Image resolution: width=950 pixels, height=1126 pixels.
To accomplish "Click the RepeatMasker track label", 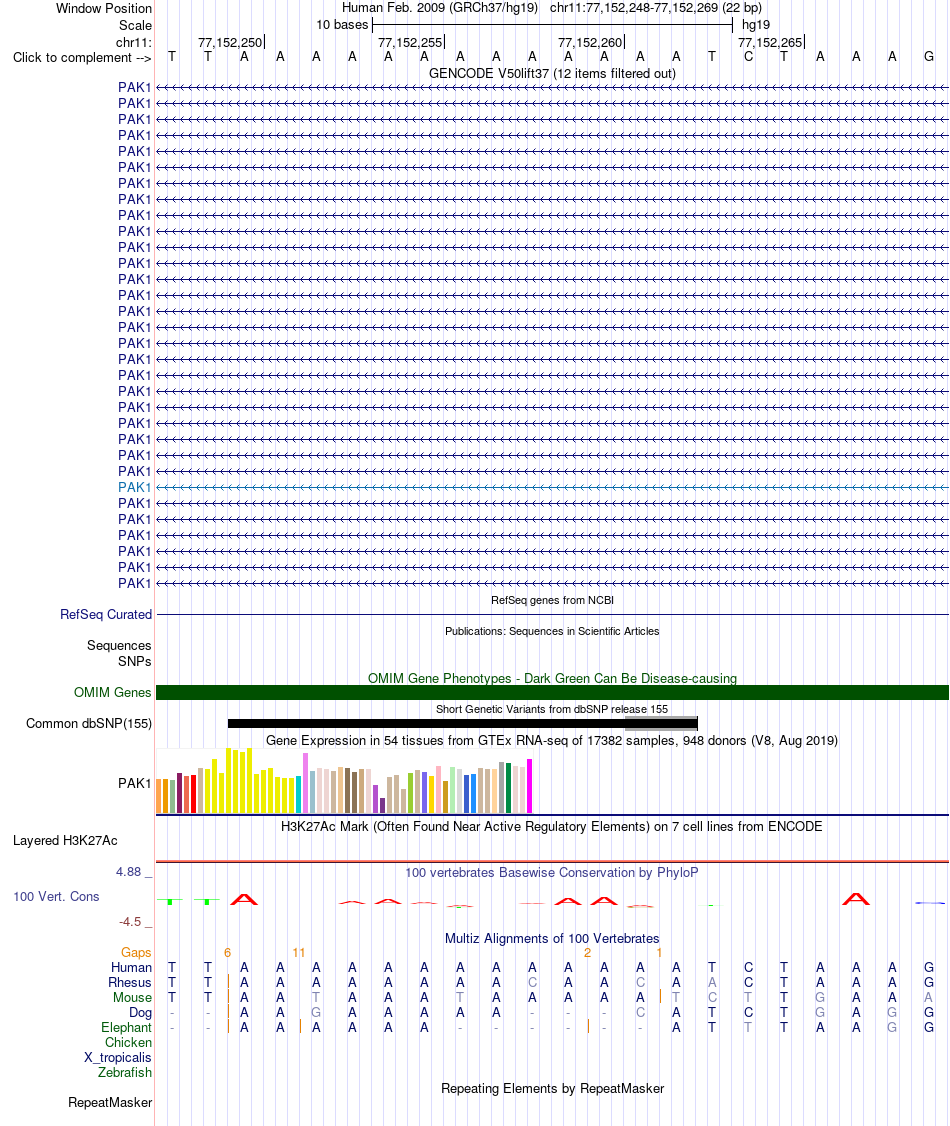I will [110, 1103].
